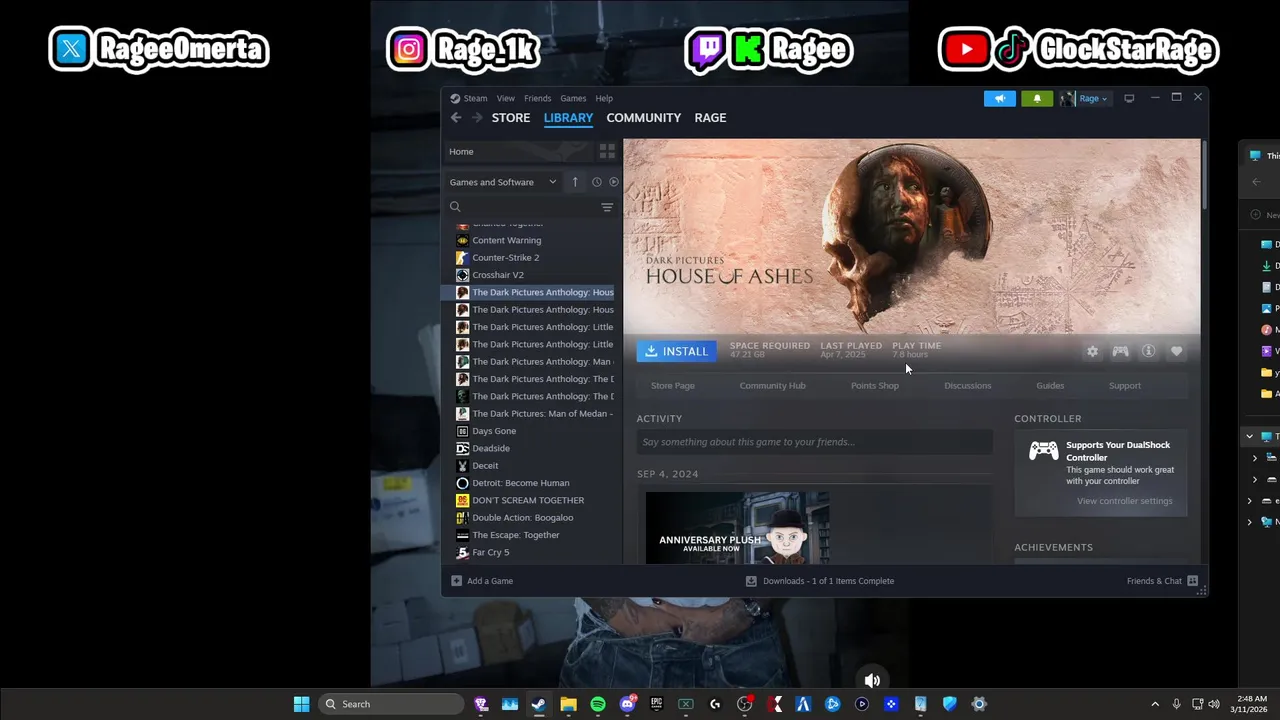Viewport: 1280px width, 720px height.
Task: Open Windows Security shield on taskbar
Action: [x=950, y=704]
